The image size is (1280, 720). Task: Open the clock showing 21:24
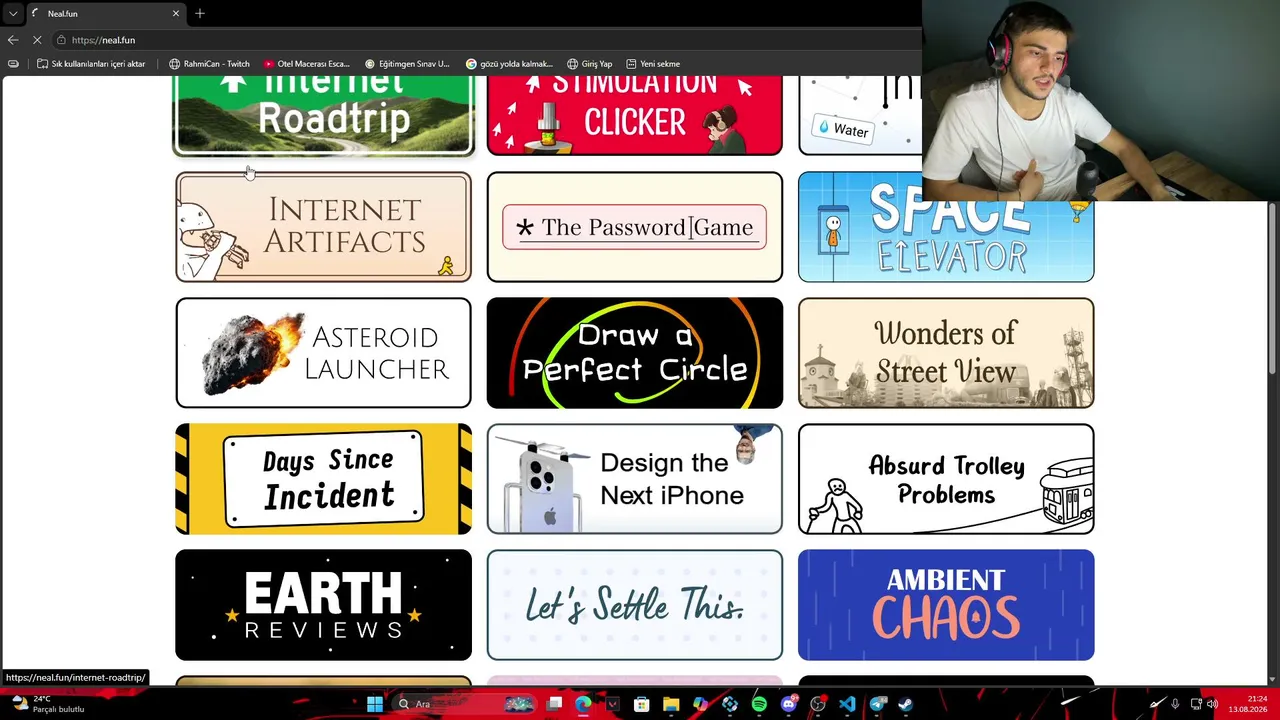pyautogui.click(x=1248, y=704)
